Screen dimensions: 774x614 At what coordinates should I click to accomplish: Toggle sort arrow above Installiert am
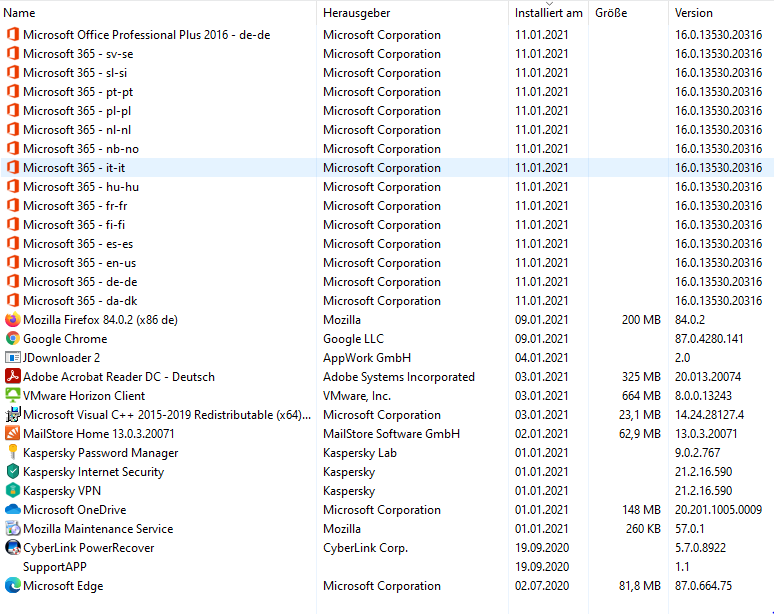click(549, 3)
